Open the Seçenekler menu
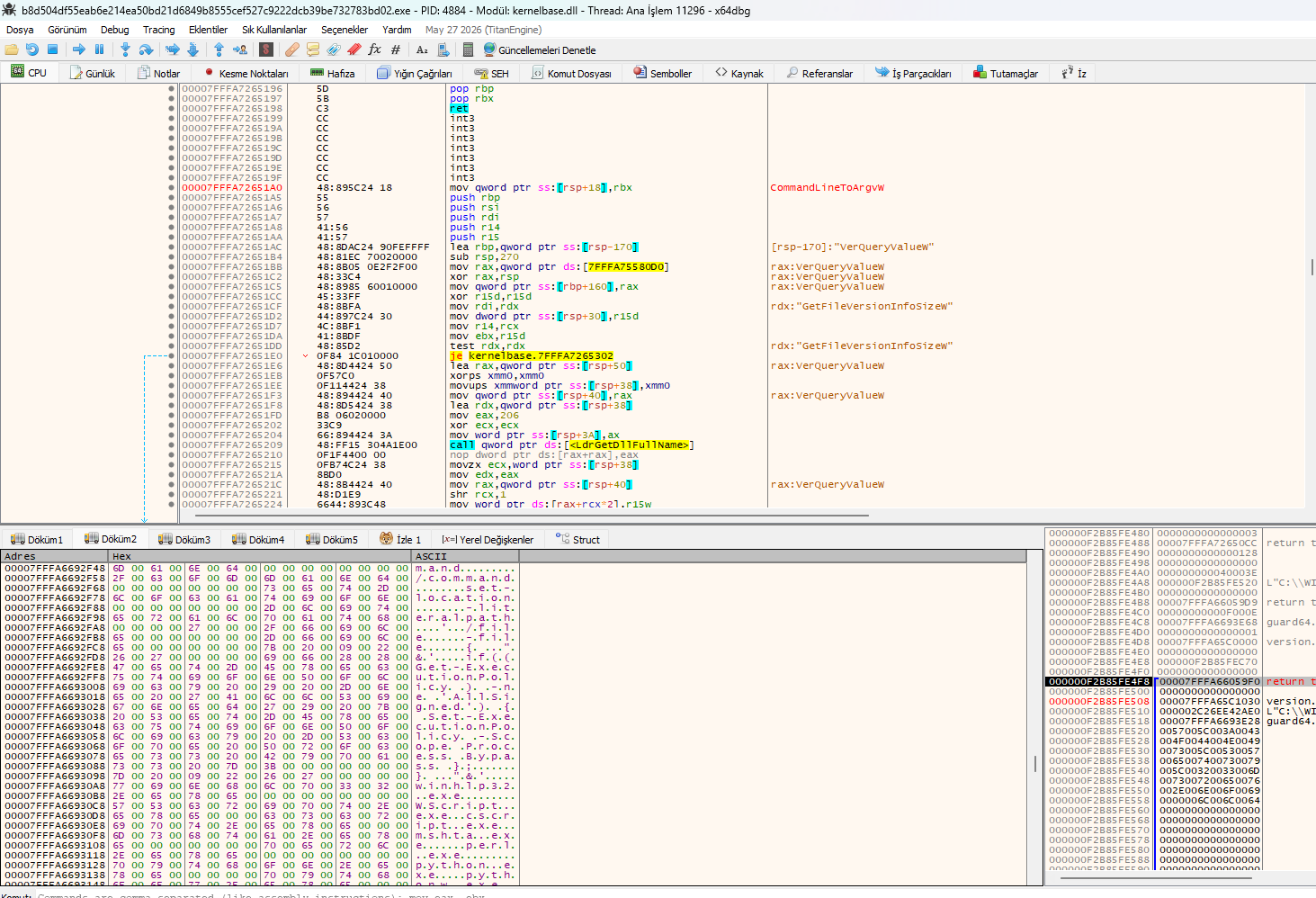Image resolution: width=1316 pixels, height=898 pixels. [345, 30]
